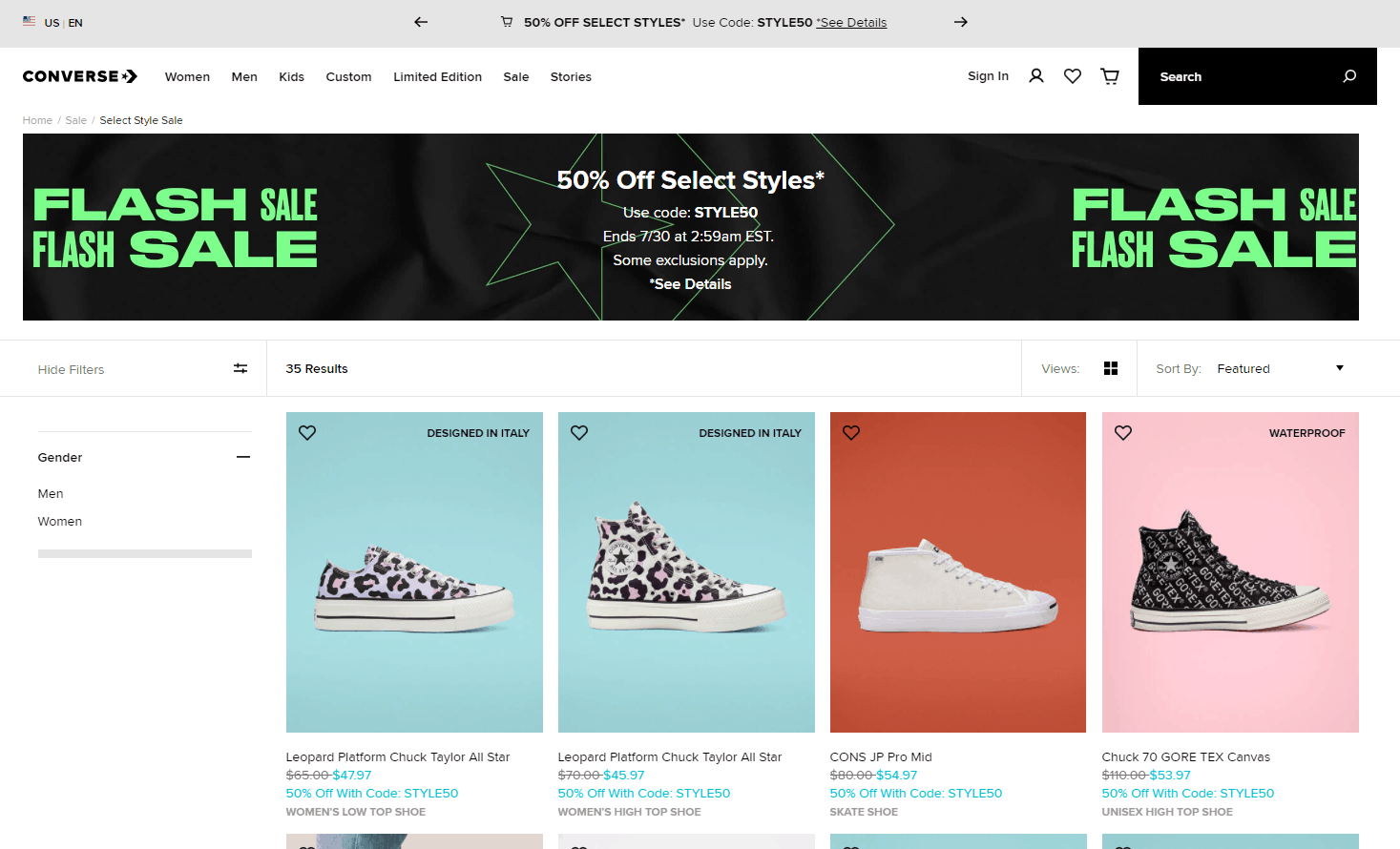Filter by Men gender

pos(51,493)
